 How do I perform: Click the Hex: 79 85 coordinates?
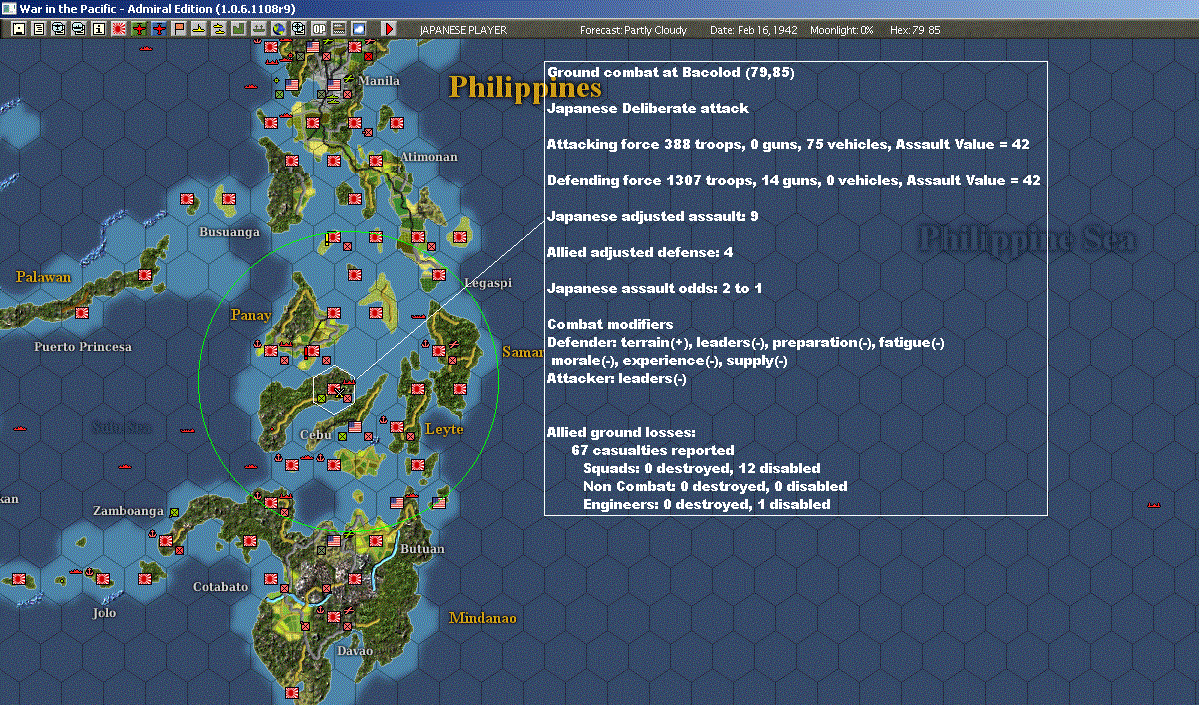[915, 30]
